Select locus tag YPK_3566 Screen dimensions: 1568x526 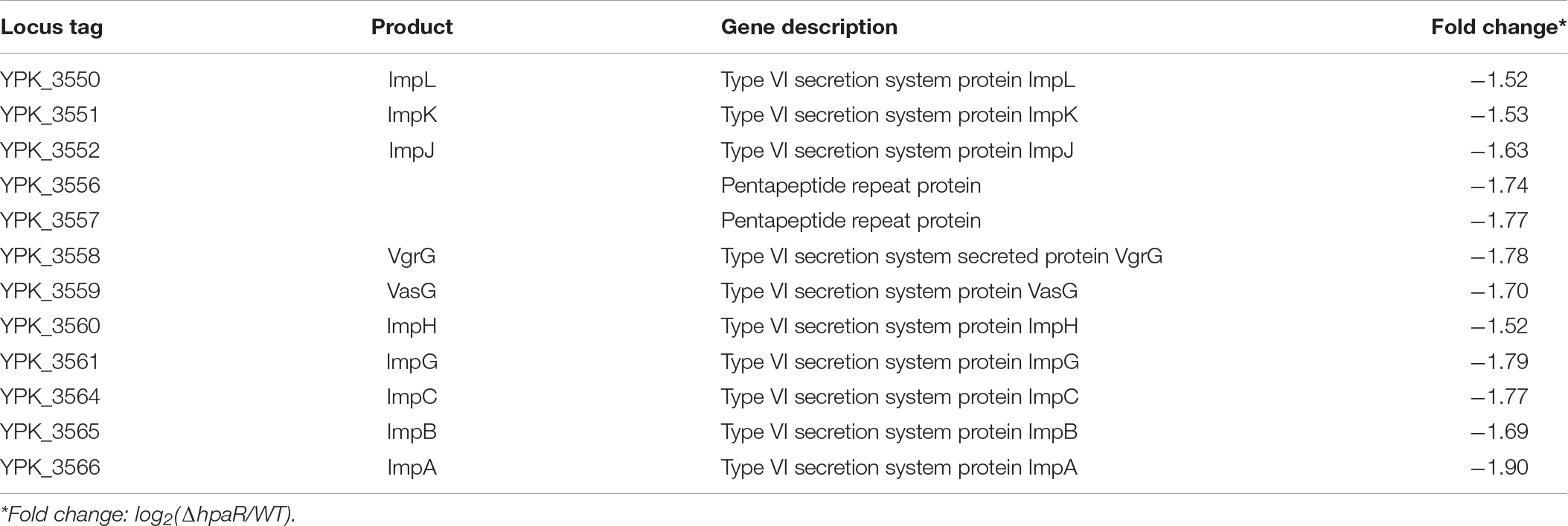click(50, 467)
